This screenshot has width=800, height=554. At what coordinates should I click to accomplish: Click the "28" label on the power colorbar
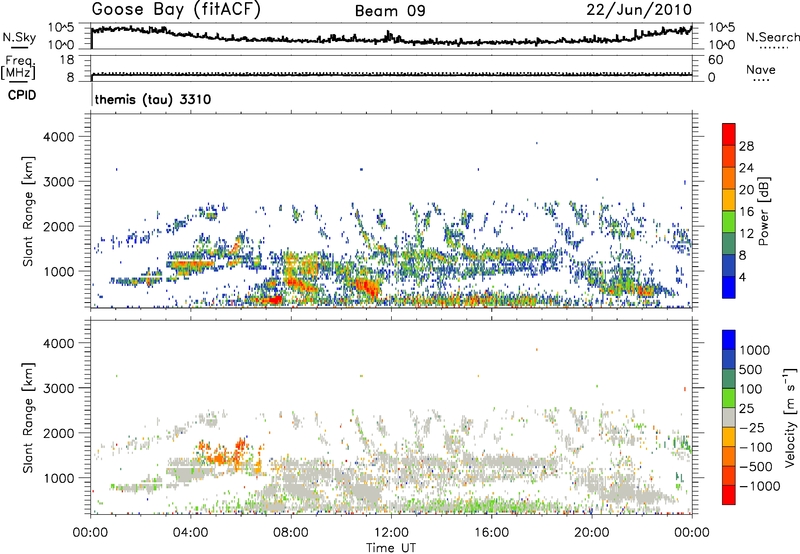click(x=746, y=146)
